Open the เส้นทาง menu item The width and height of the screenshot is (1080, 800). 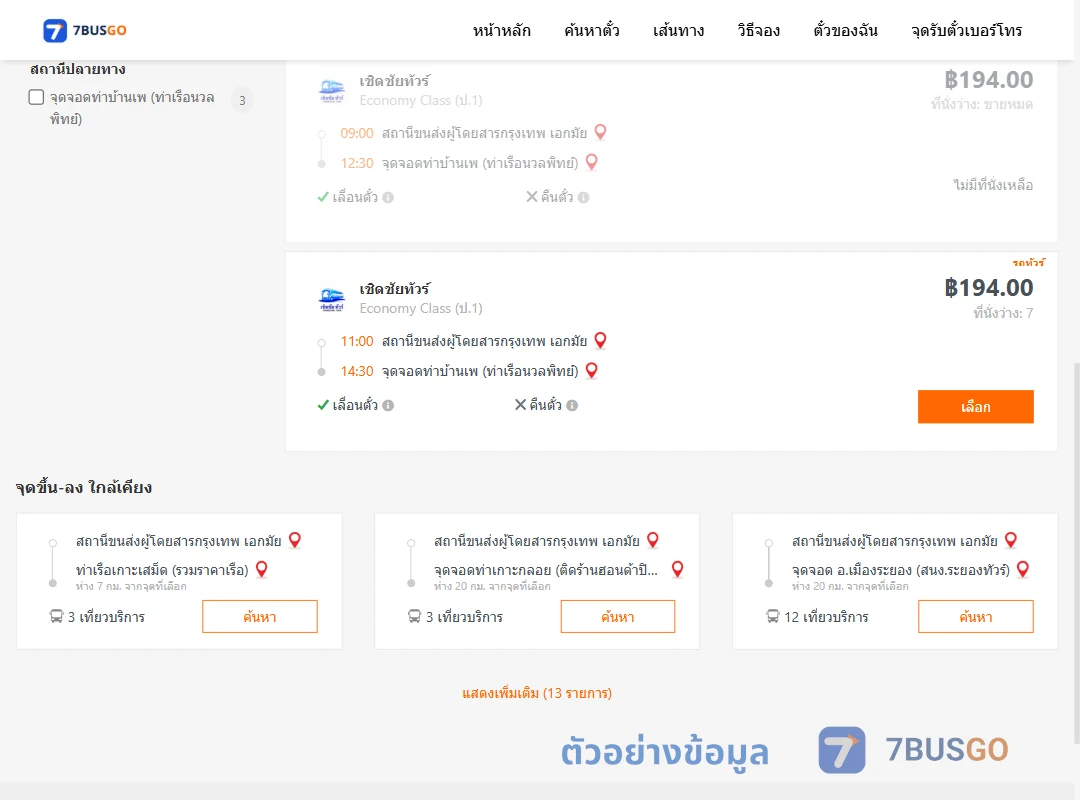678,30
